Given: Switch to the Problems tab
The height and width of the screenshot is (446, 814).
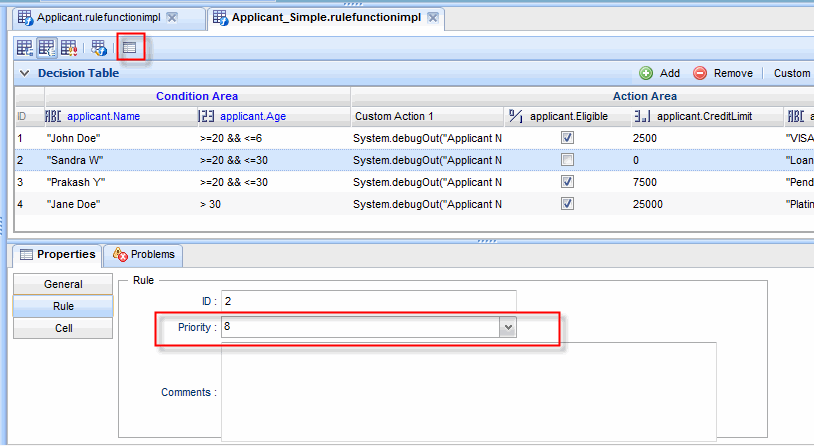Looking at the screenshot, I should 145,254.
